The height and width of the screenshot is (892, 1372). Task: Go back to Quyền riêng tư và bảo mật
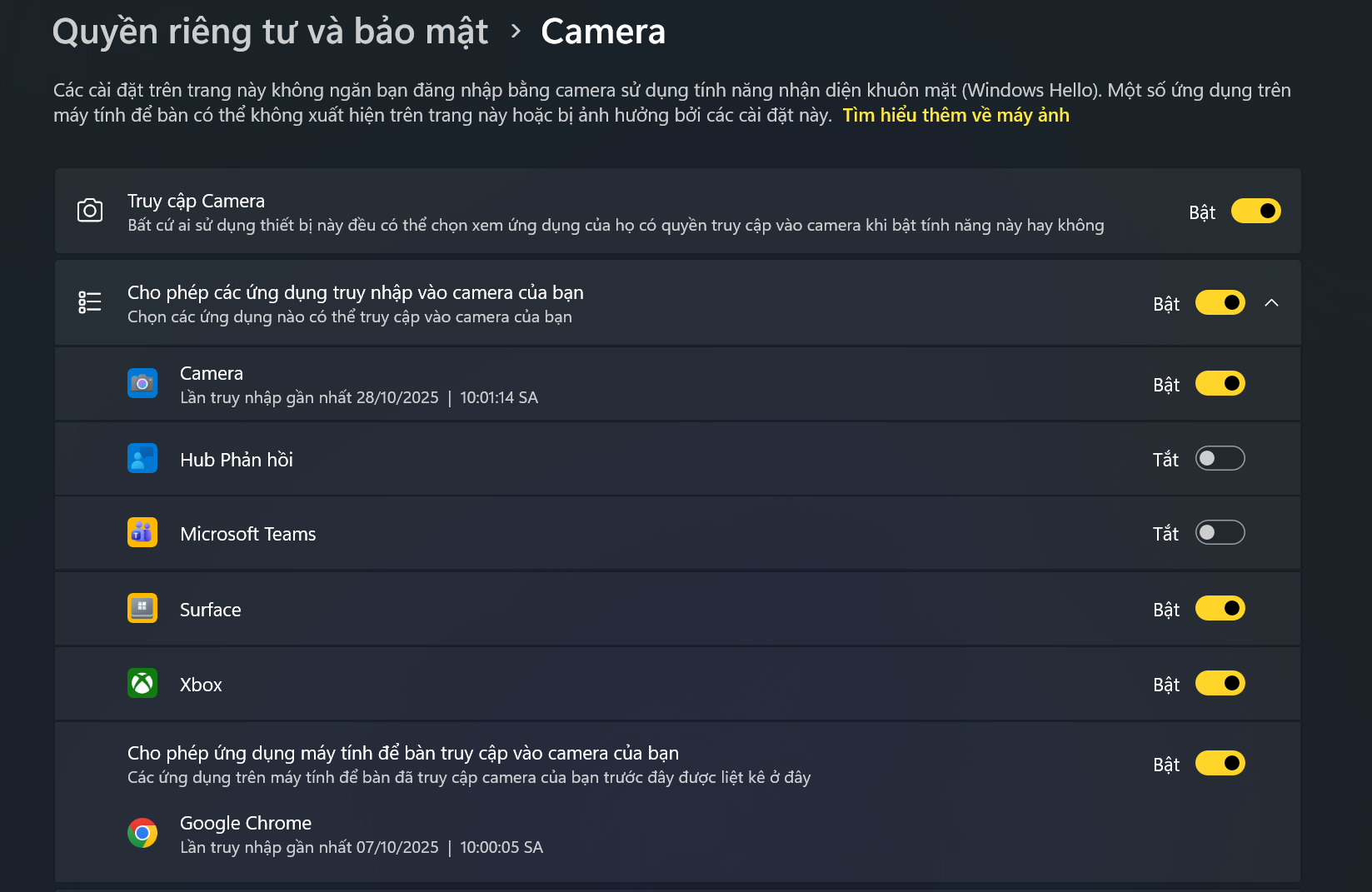tap(269, 30)
